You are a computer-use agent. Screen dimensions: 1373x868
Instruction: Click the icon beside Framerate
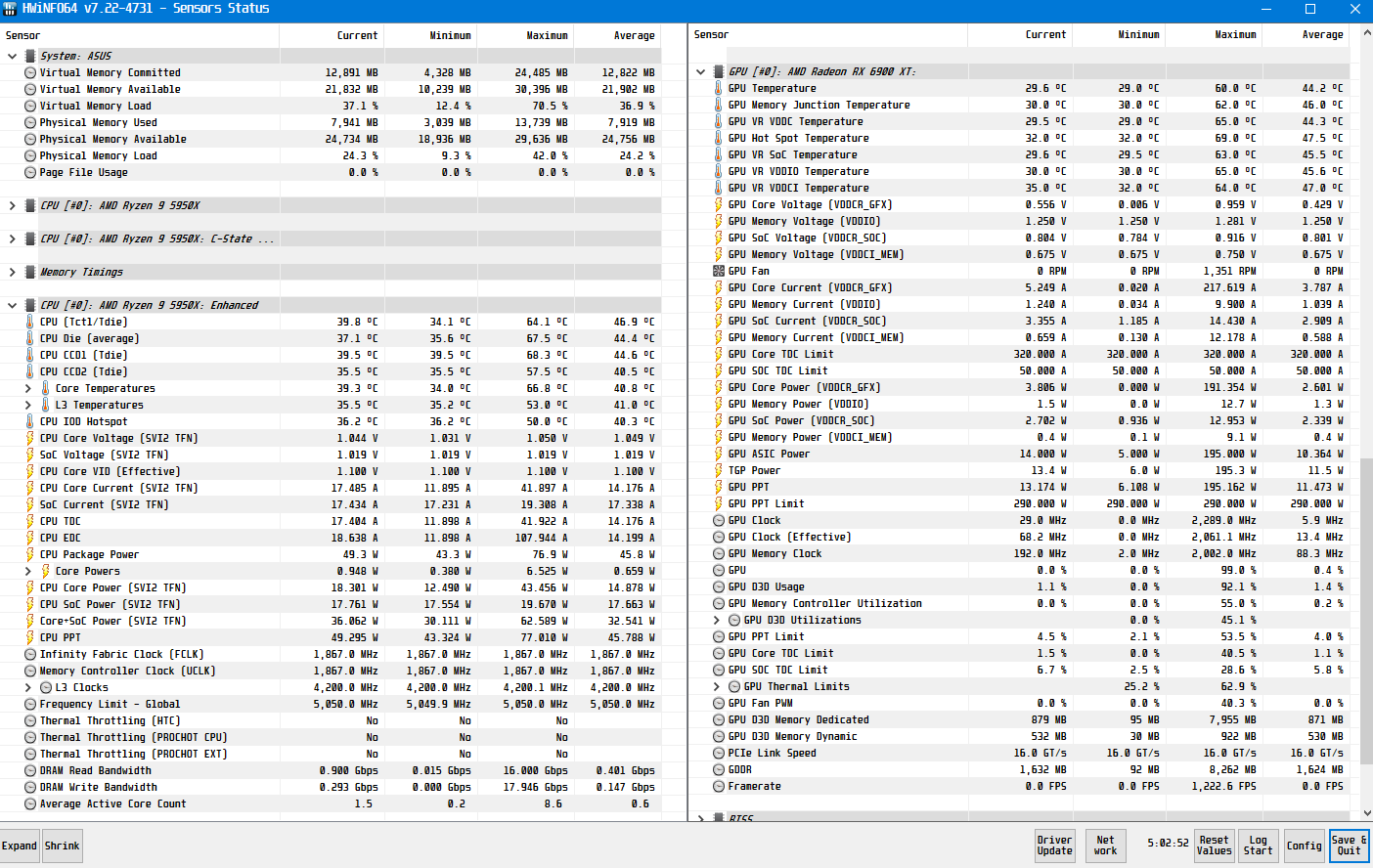coord(719,786)
